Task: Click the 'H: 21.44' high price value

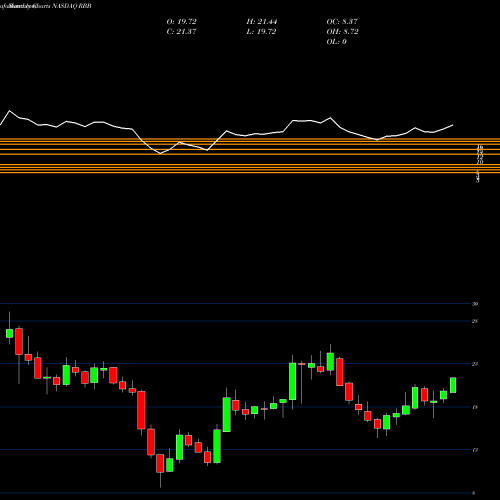Action: pyautogui.click(x=262, y=22)
